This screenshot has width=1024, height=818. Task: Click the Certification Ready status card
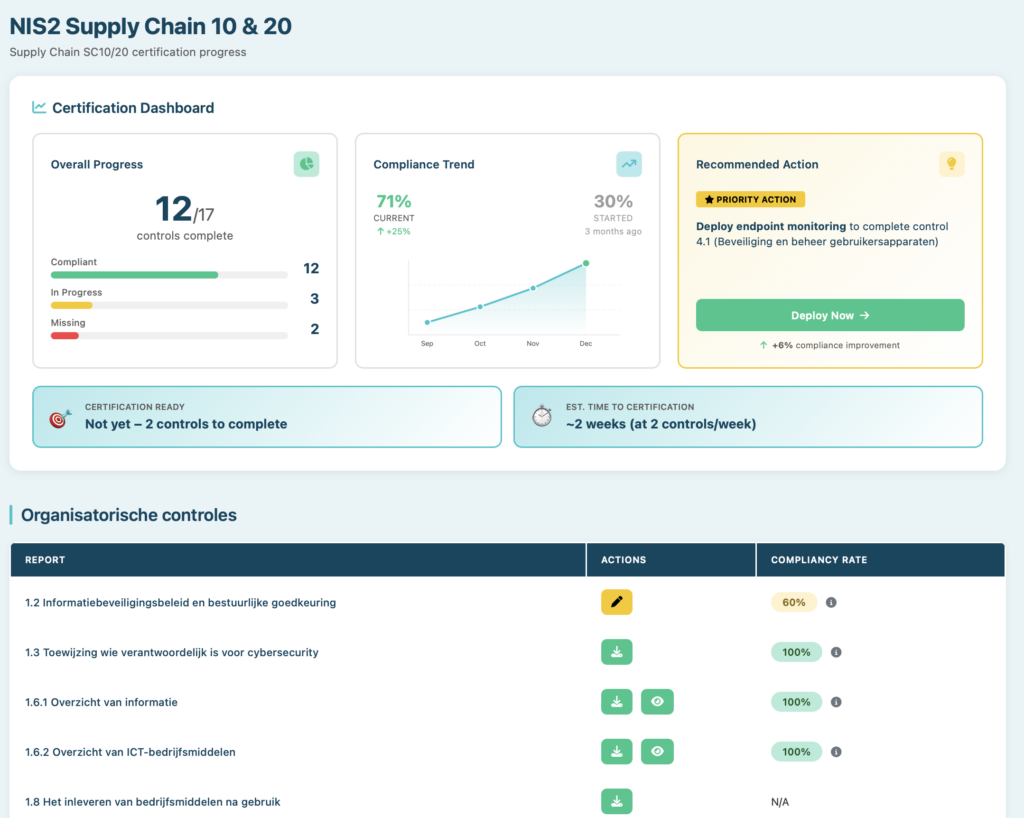pyautogui.click(x=267, y=417)
